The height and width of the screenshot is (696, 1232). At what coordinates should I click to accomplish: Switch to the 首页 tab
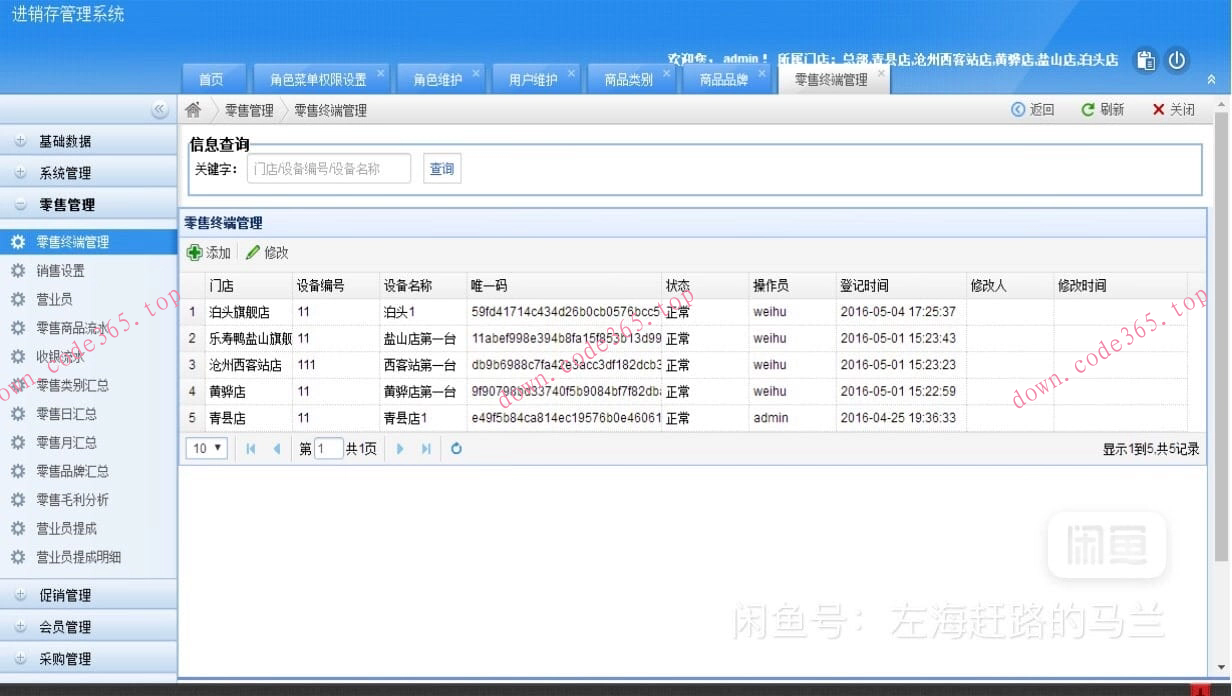(x=213, y=78)
